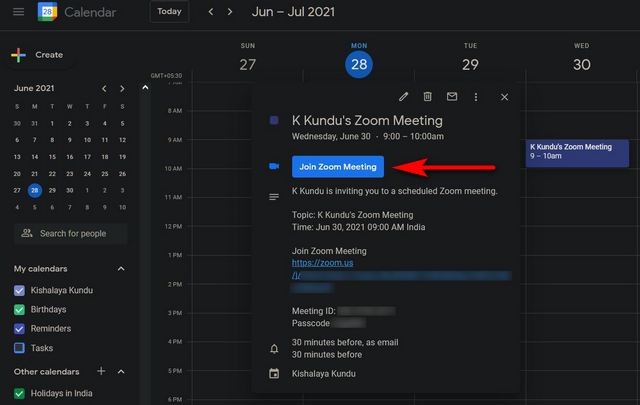This screenshot has height=405, width=640.
Task: Open event options three-dot menu
Action: [x=476, y=97]
